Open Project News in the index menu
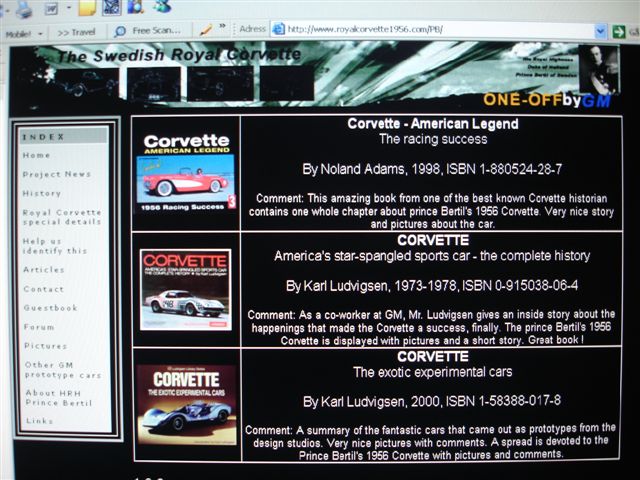This screenshot has height=480, width=640. coord(57,174)
